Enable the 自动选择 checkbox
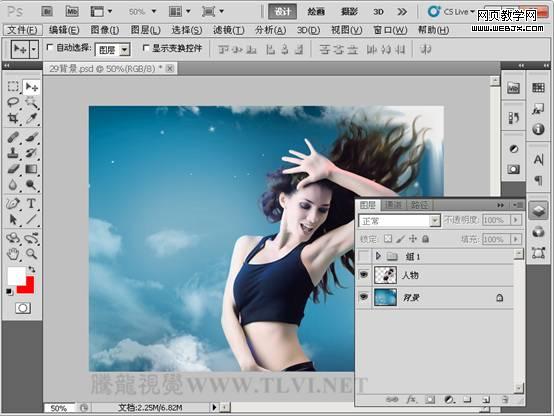554x416 pixels. (x=50, y=47)
